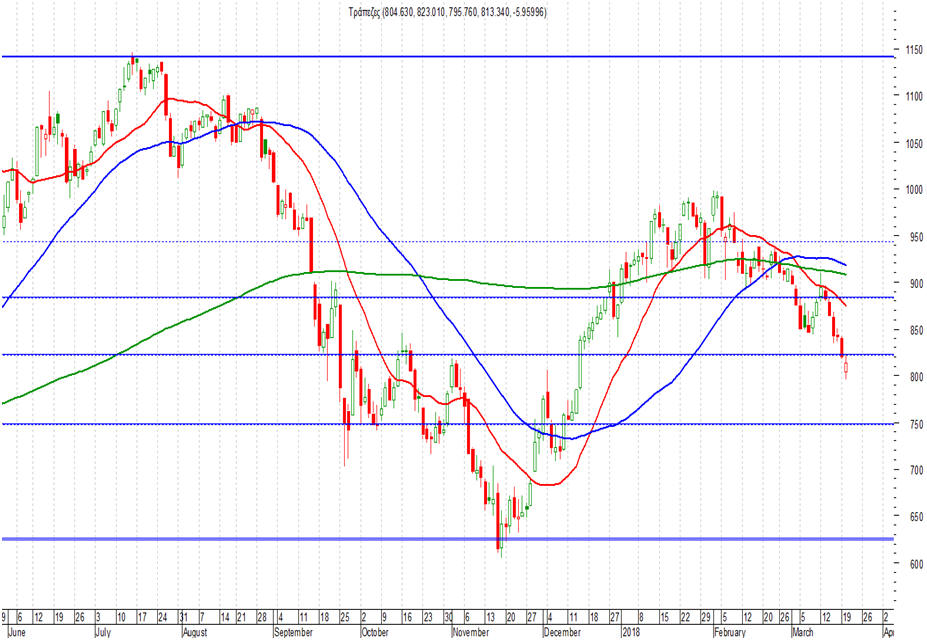Select the last hollow candlestick at far right

click(846, 368)
